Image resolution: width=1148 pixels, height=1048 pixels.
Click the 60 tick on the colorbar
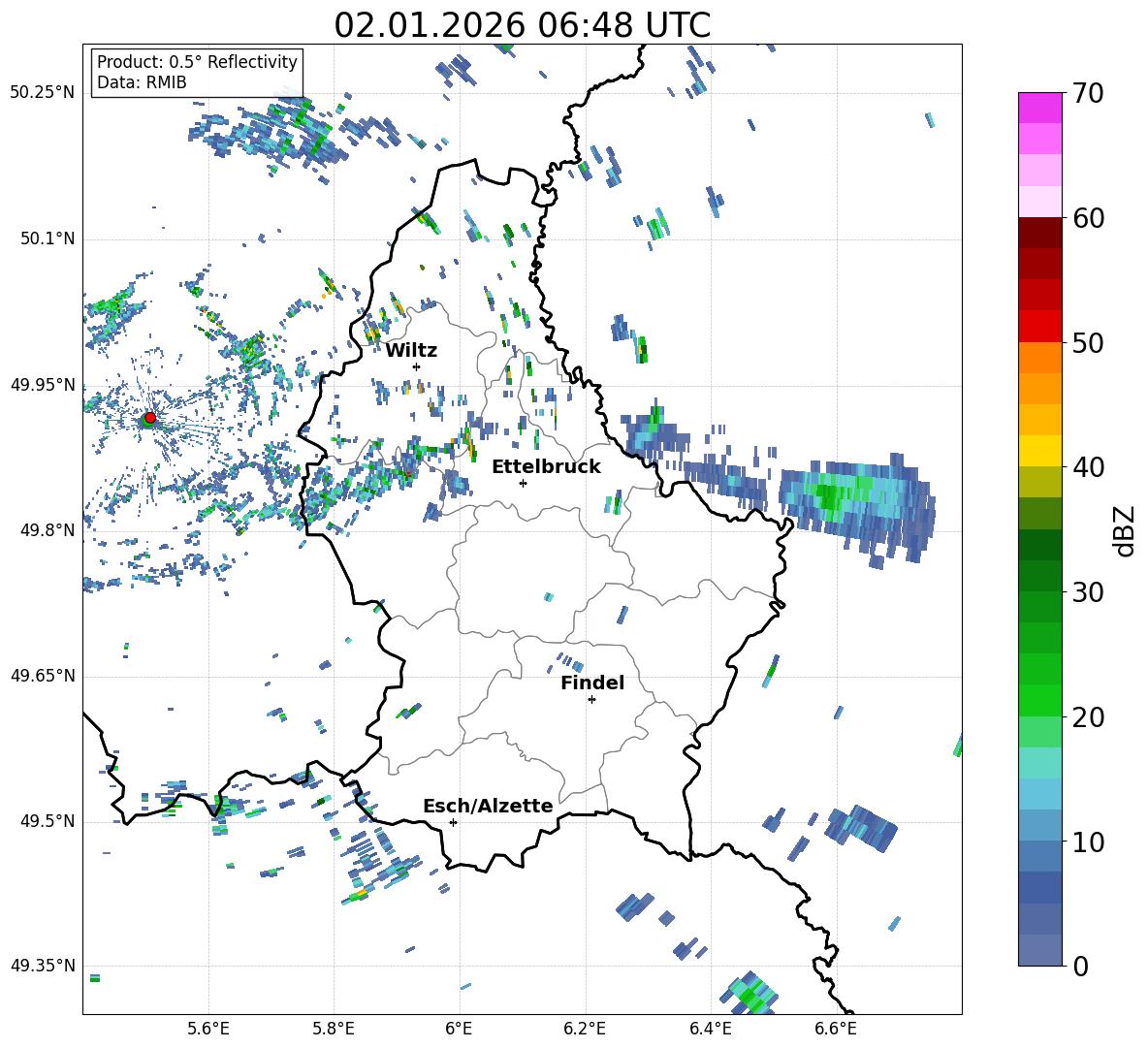(1088, 218)
